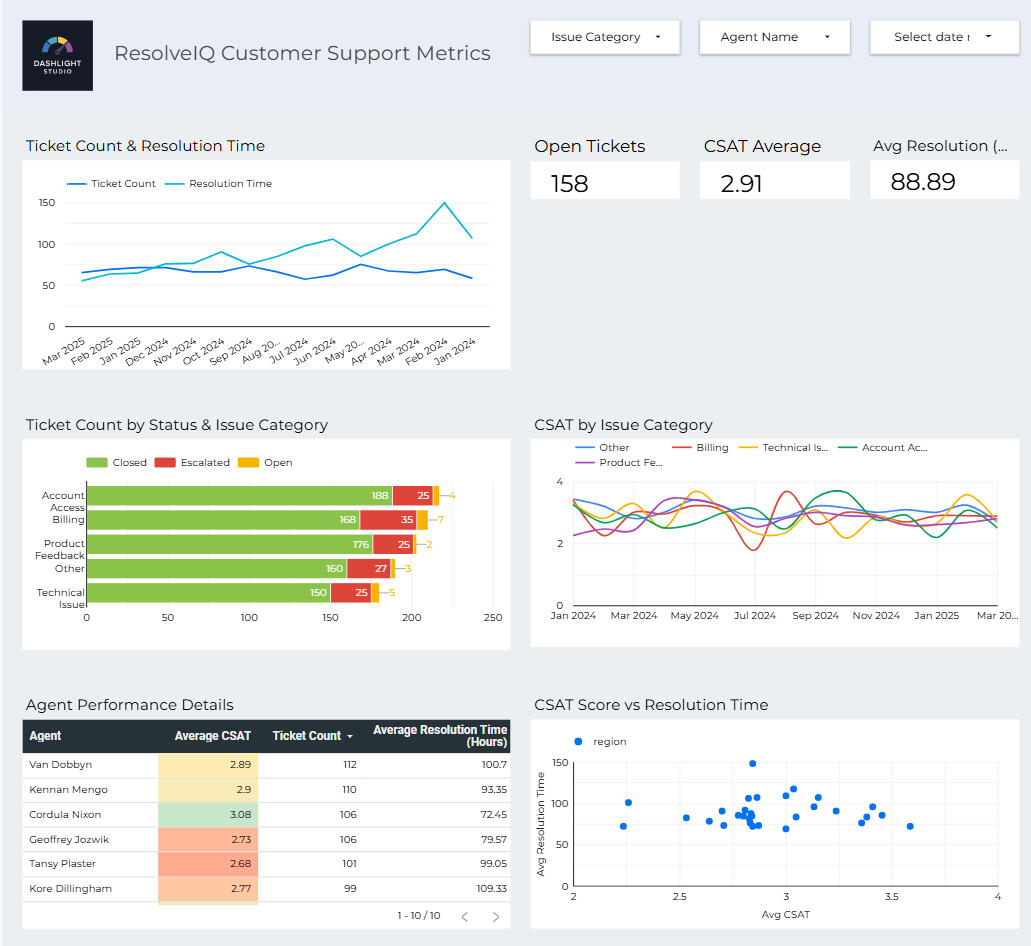Sort by Average Resolution Time column

tap(440, 736)
